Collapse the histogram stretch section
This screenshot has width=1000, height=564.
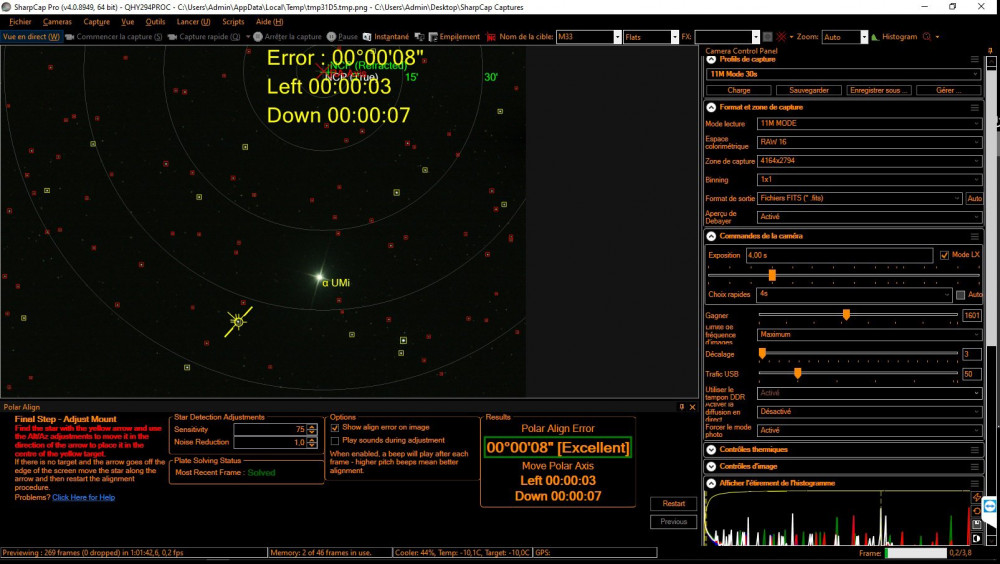coord(711,484)
